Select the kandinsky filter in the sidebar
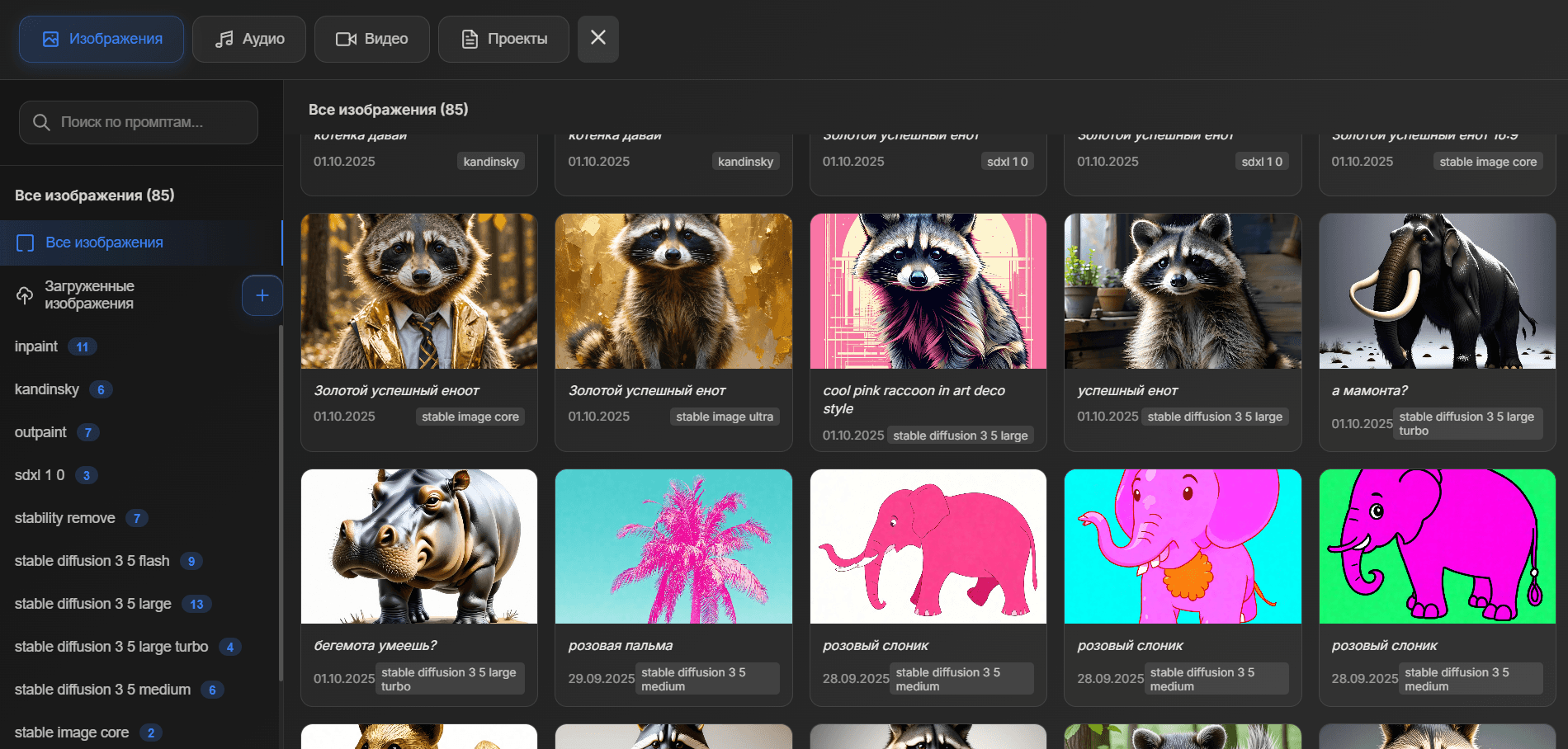The height and width of the screenshot is (749, 1568). click(47, 389)
